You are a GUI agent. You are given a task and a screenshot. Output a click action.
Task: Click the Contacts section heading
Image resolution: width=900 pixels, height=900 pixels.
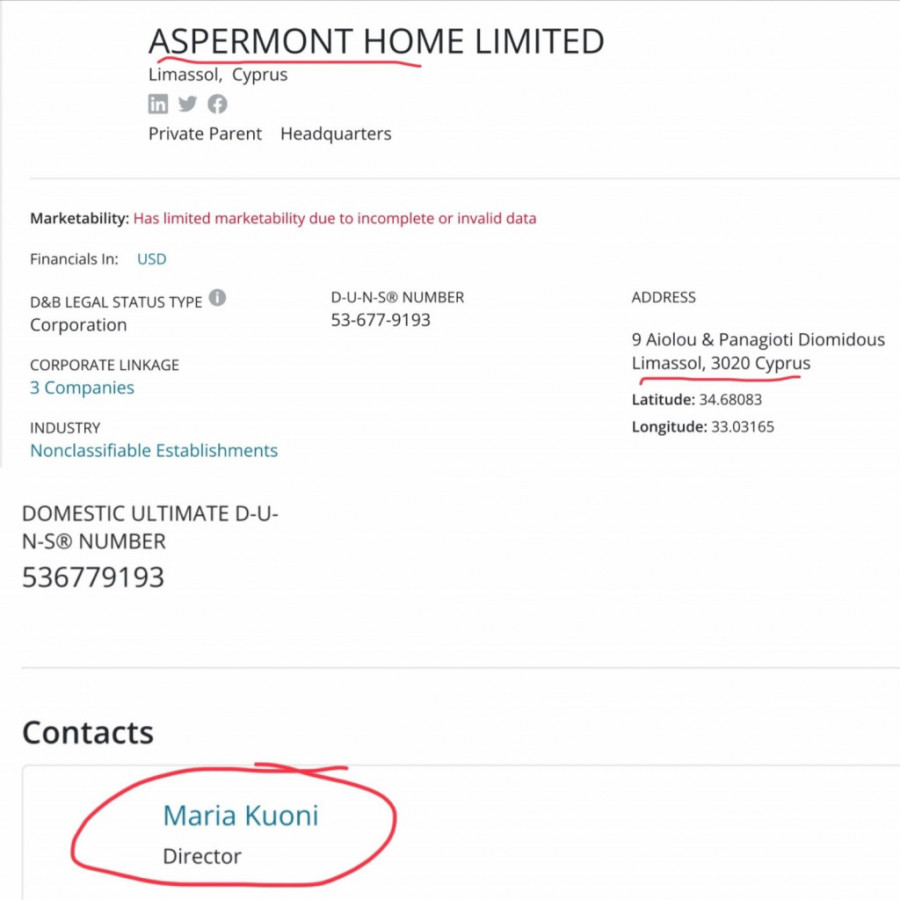coord(88,733)
